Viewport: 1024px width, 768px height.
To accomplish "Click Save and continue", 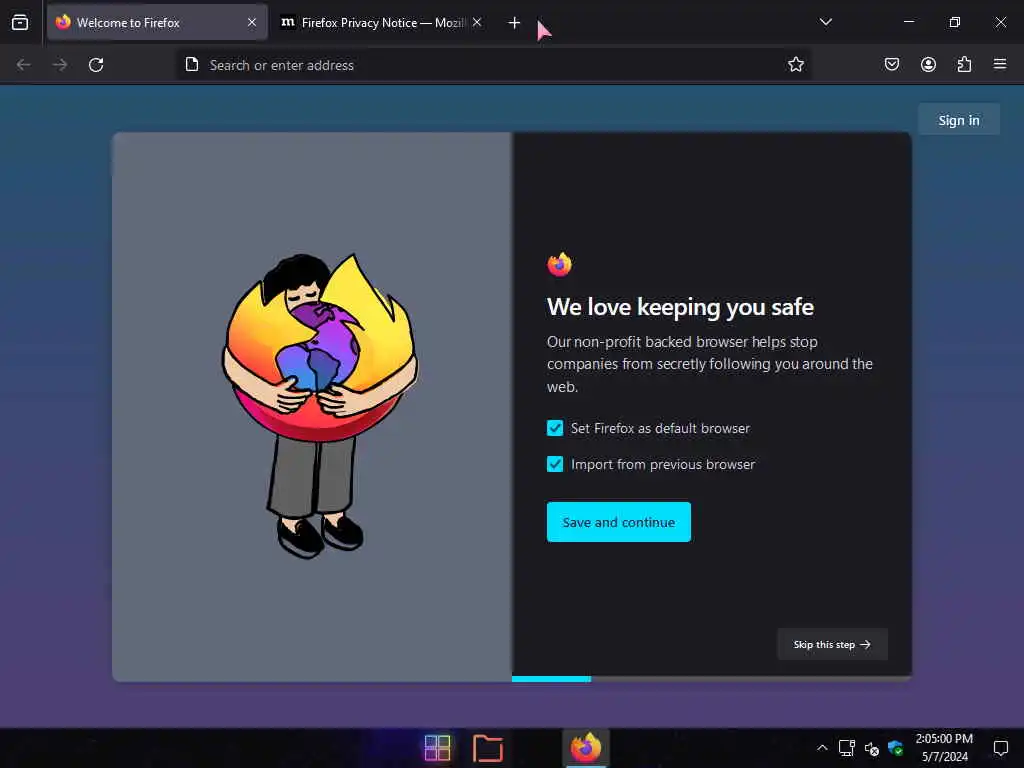I will pyautogui.click(x=618, y=522).
